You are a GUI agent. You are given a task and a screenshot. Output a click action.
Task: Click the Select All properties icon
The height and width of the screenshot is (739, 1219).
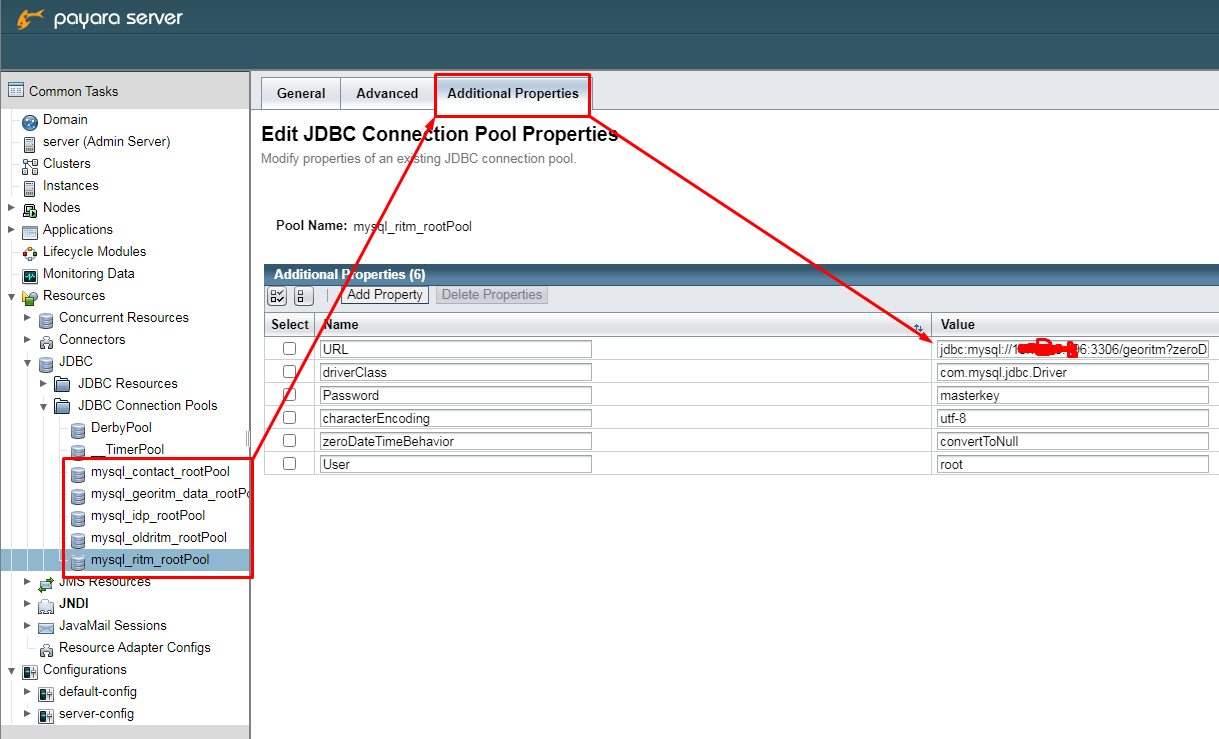click(x=278, y=295)
